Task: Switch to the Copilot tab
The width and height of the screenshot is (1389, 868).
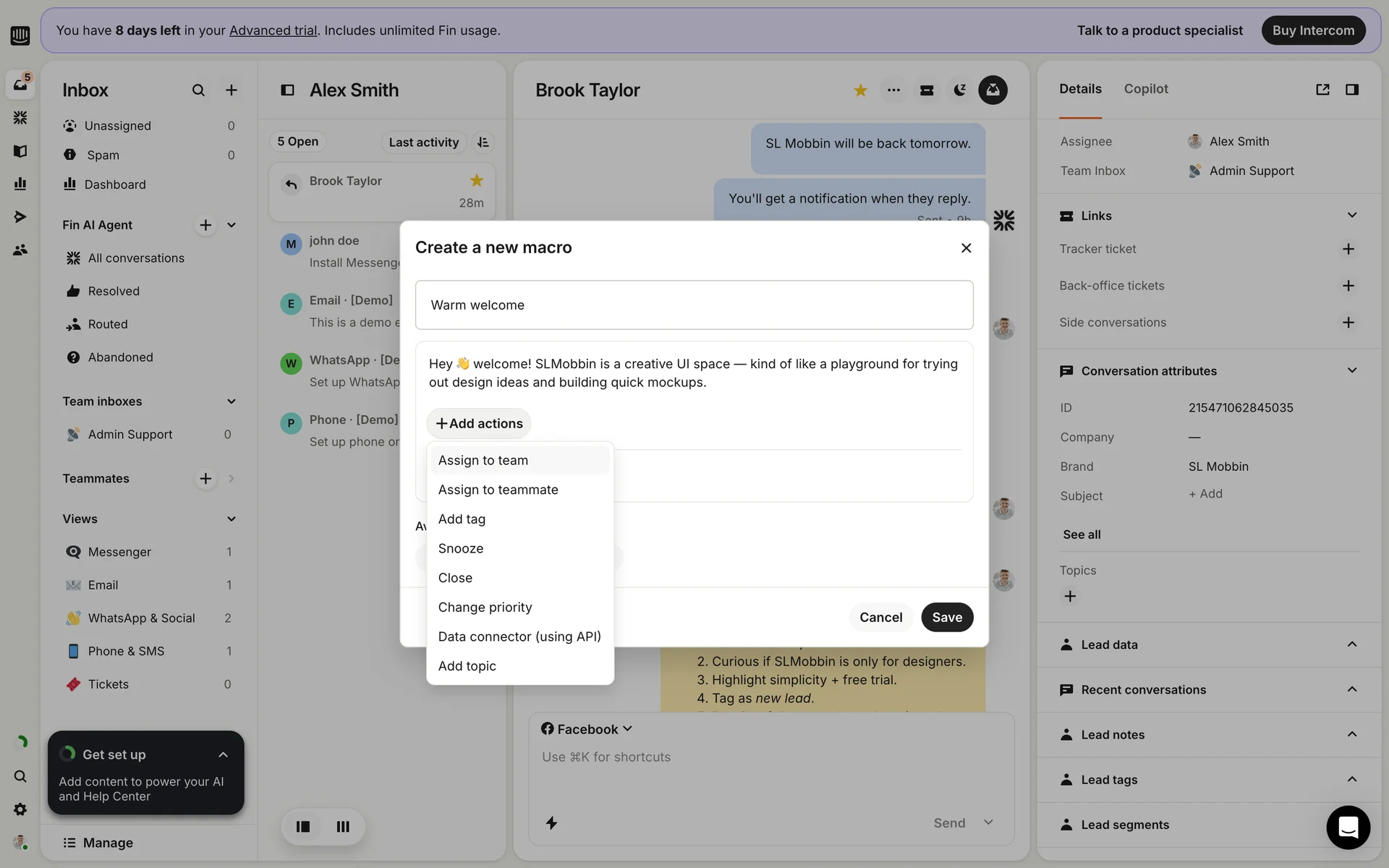Action: pos(1145,89)
